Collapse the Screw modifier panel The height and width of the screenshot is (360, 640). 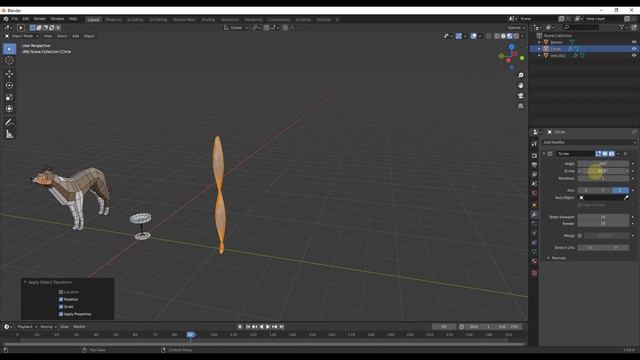[544, 154]
